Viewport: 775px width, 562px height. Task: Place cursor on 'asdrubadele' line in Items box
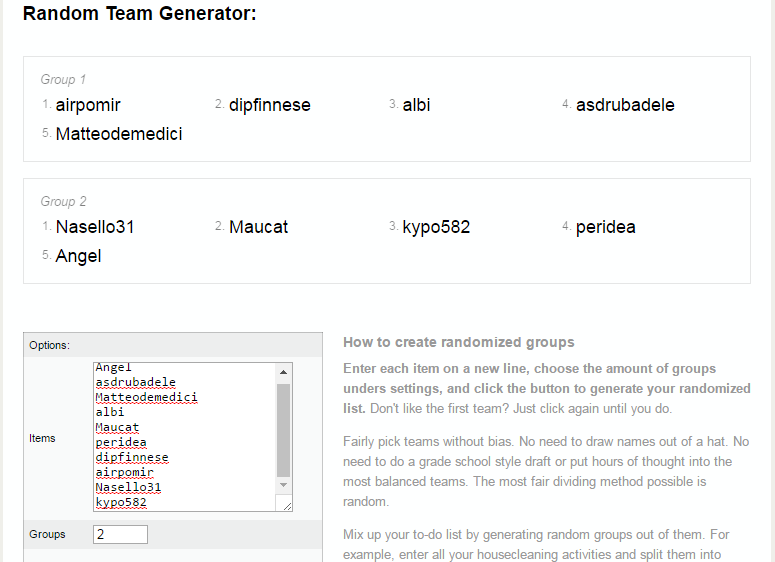coord(135,382)
